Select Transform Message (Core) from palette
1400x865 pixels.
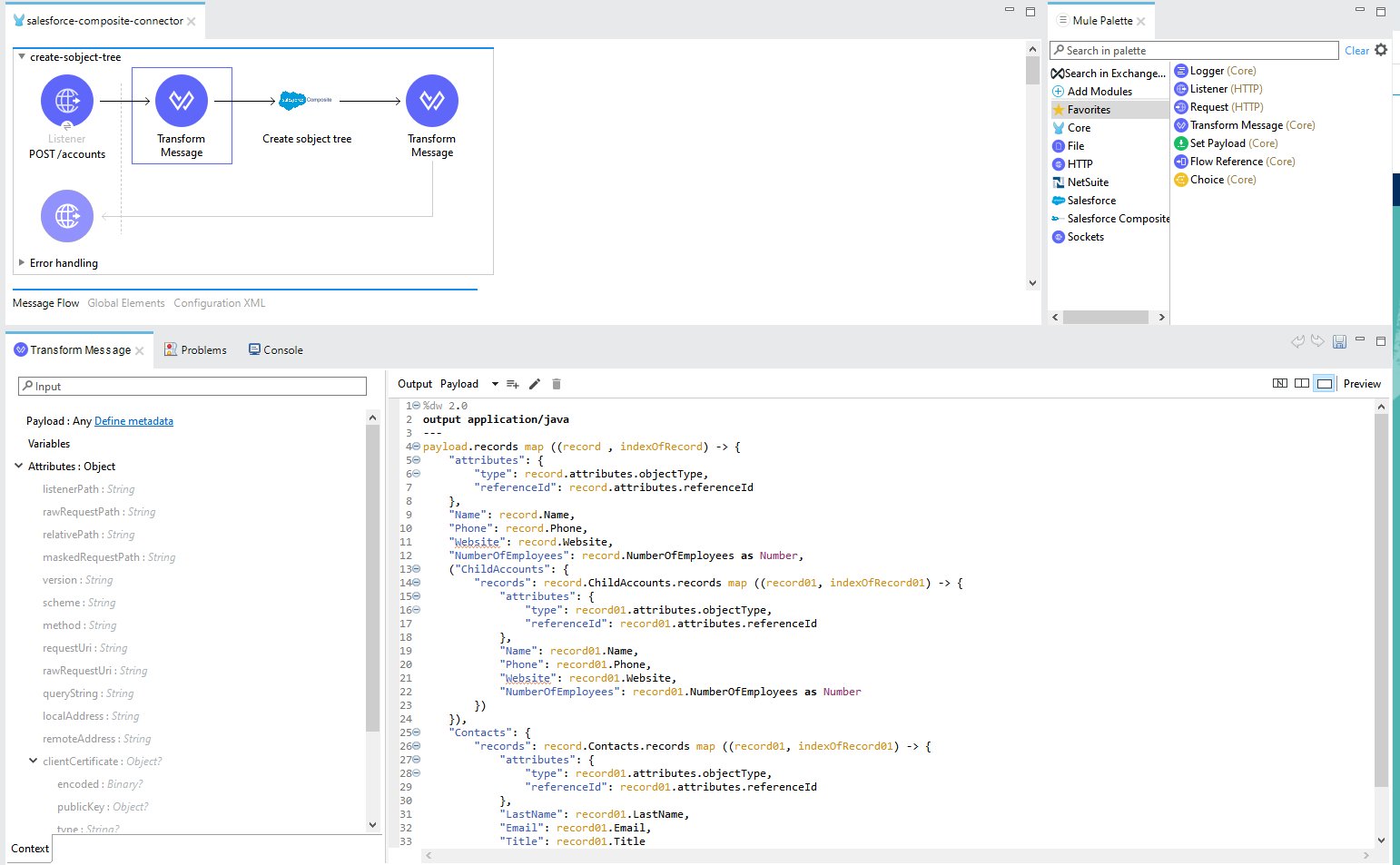point(1244,125)
